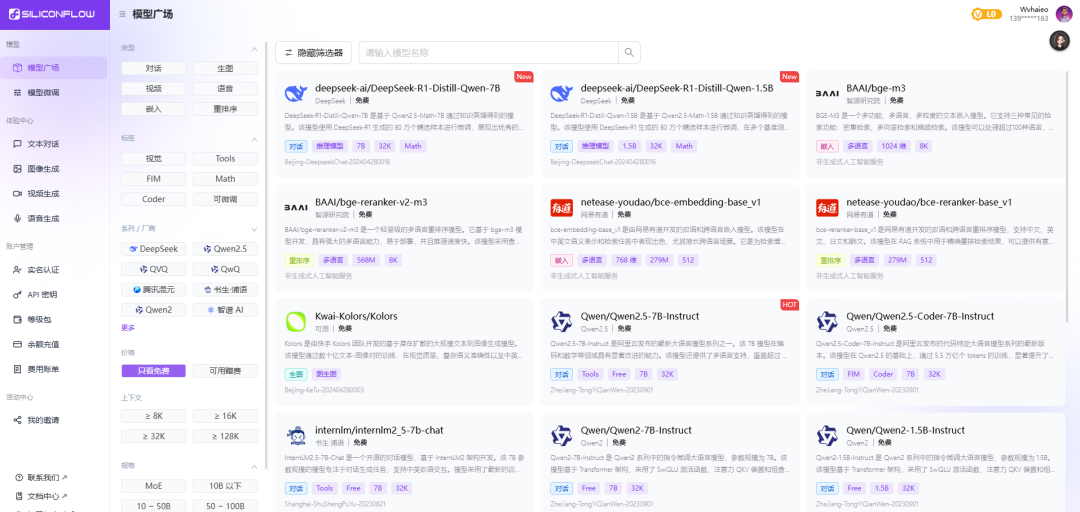This screenshot has height=512, width=1080.
Task: Click the 文本对话 chat bubble icon
Action: (18, 144)
